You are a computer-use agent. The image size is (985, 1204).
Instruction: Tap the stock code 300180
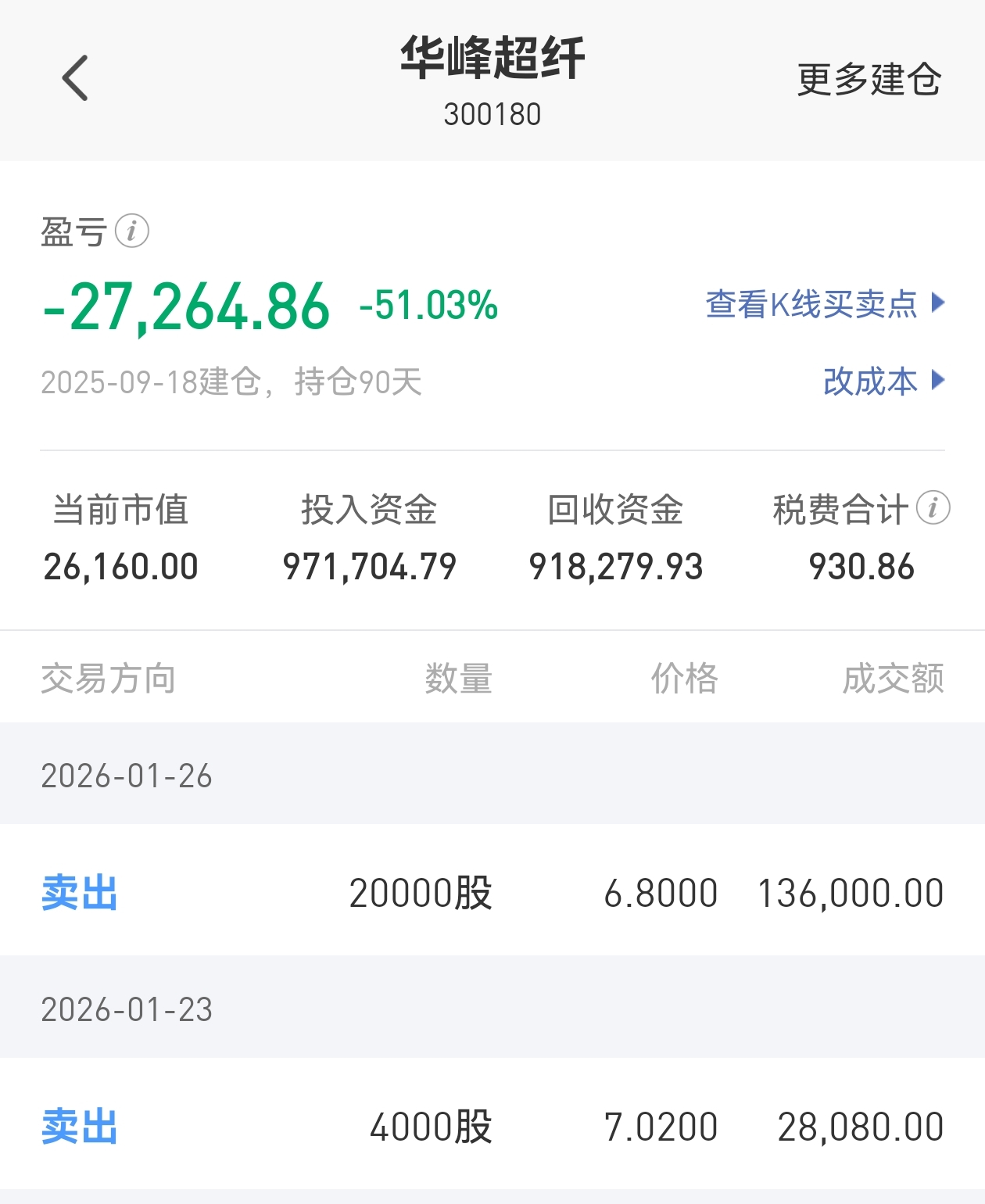click(492, 115)
